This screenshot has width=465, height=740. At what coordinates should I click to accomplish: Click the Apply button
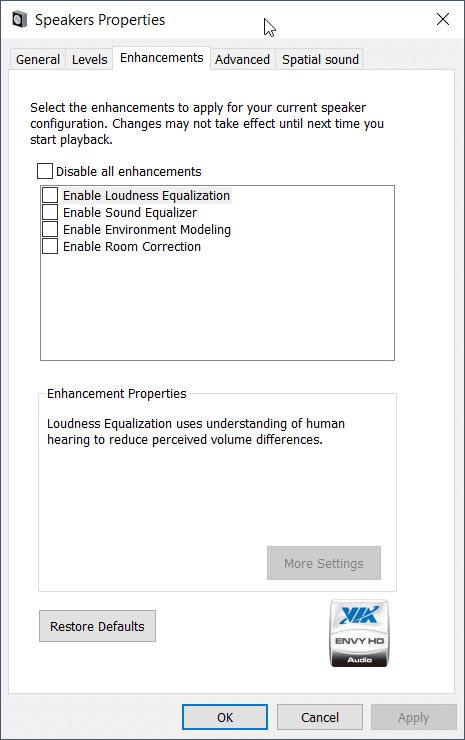(414, 717)
